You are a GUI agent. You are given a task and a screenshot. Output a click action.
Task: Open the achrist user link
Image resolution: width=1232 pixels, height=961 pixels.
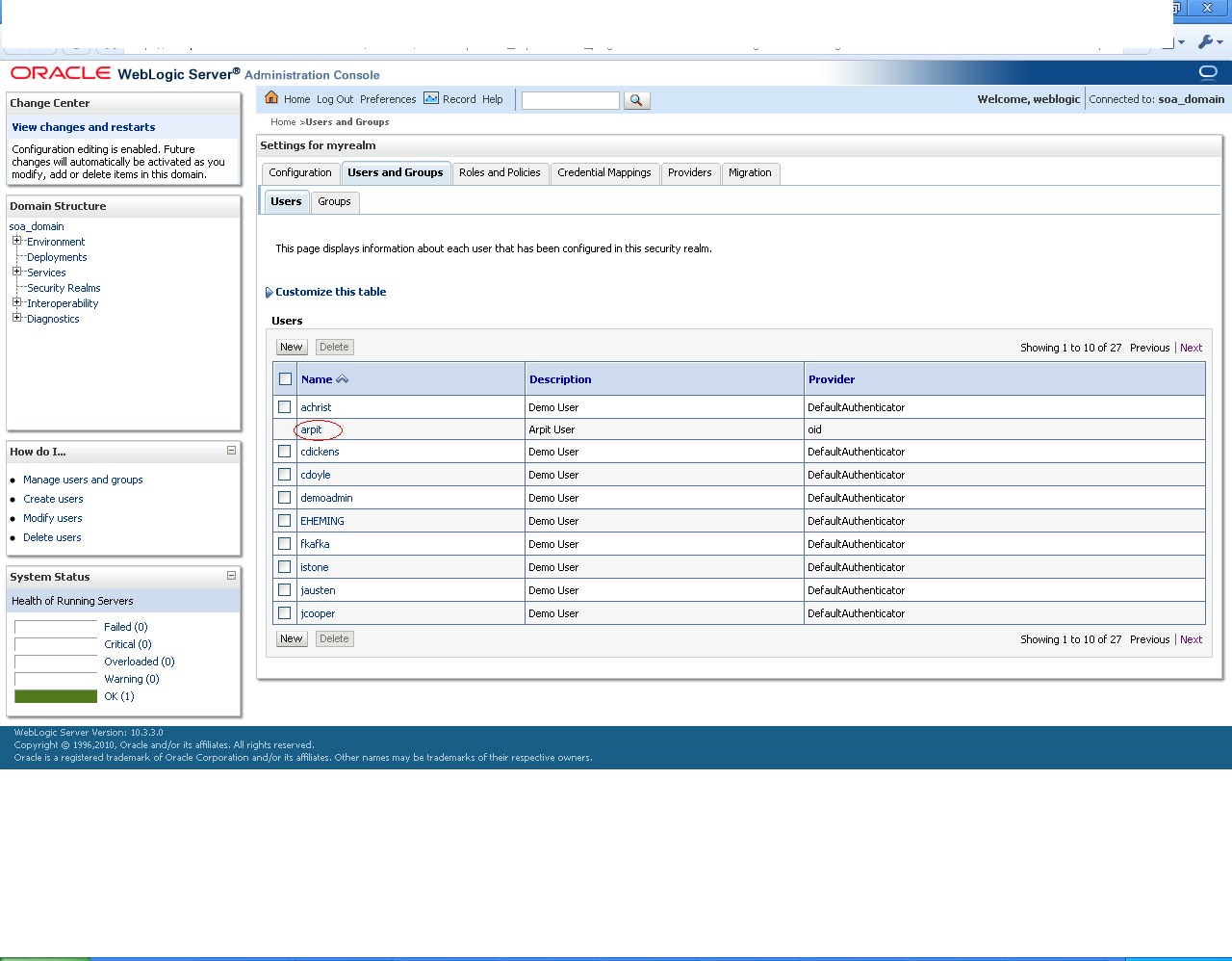pos(316,407)
